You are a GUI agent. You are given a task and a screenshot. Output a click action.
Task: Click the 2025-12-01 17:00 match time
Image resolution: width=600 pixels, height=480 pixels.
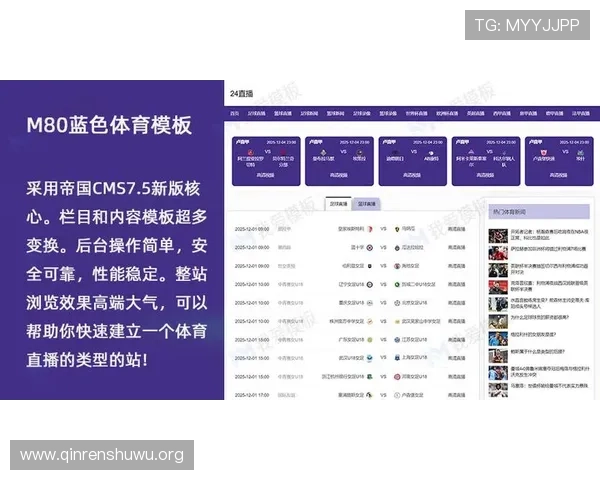tap(252, 395)
